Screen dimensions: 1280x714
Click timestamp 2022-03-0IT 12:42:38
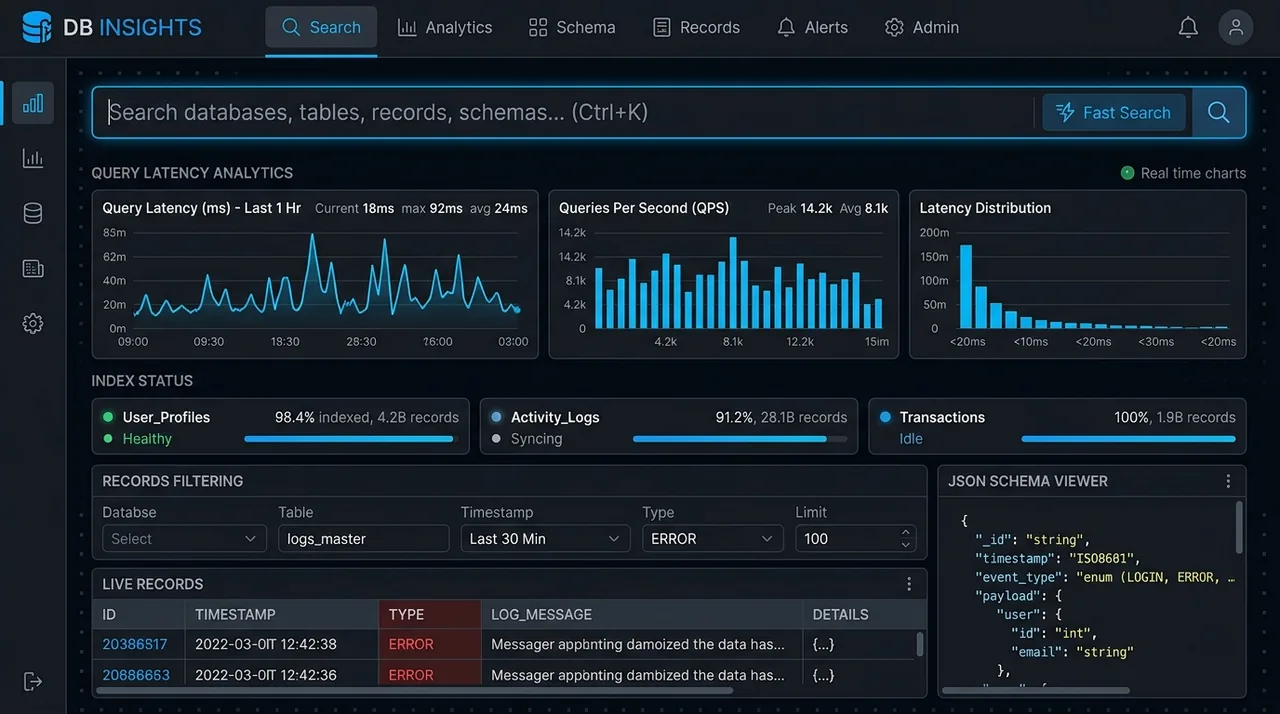click(x=266, y=645)
